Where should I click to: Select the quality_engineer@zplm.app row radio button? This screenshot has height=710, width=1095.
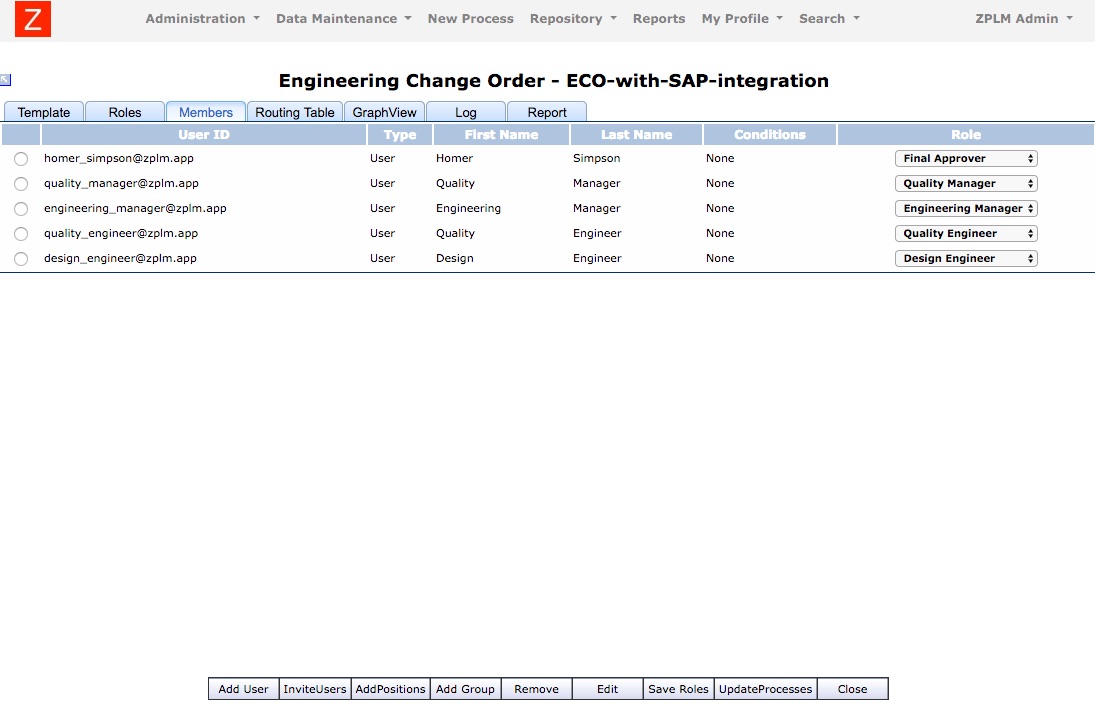20,233
